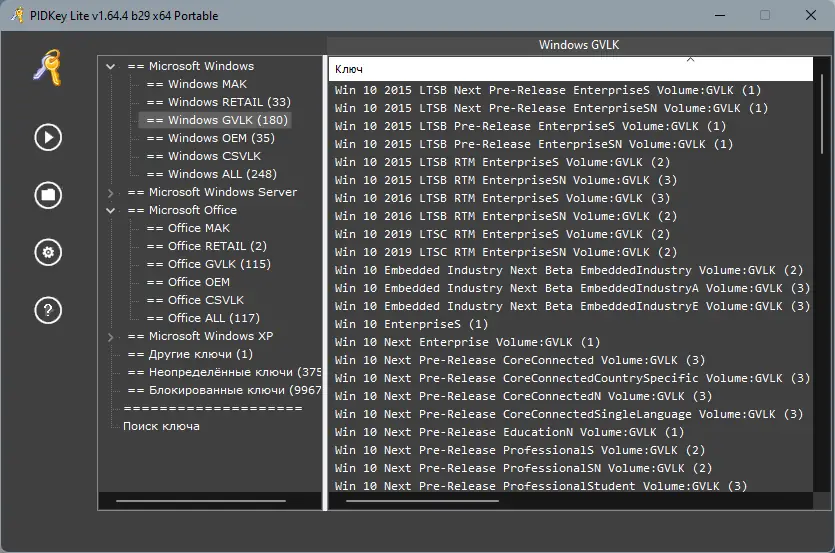Select Windows RETAIL (33) in tree

pyautogui.click(x=228, y=102)
